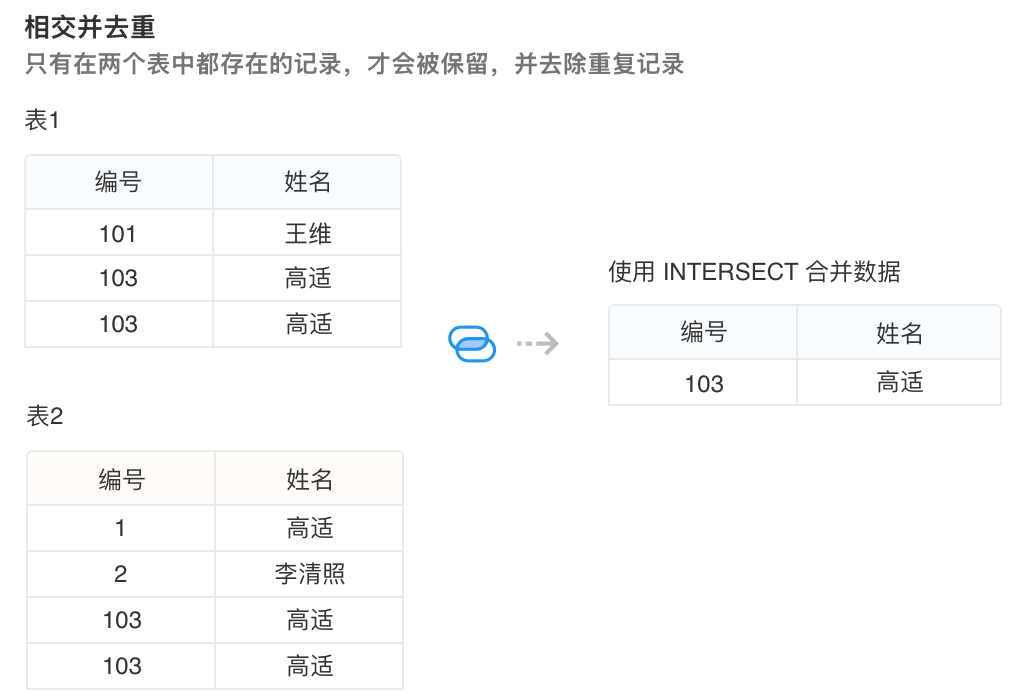This screenshot has height=694, width=1026.
Task: Select the 高适 cell in the result table
Action: (x=899, y=383)
